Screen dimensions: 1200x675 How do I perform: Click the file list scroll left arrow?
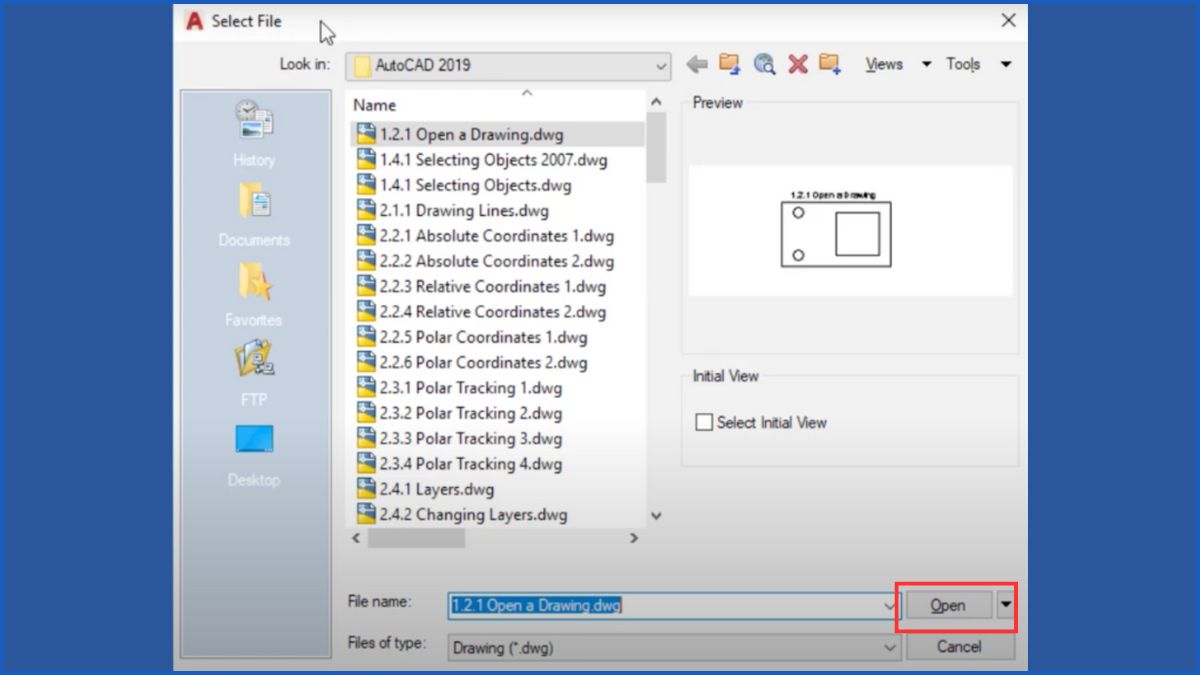pyautogui.click(x=357, y=537)
